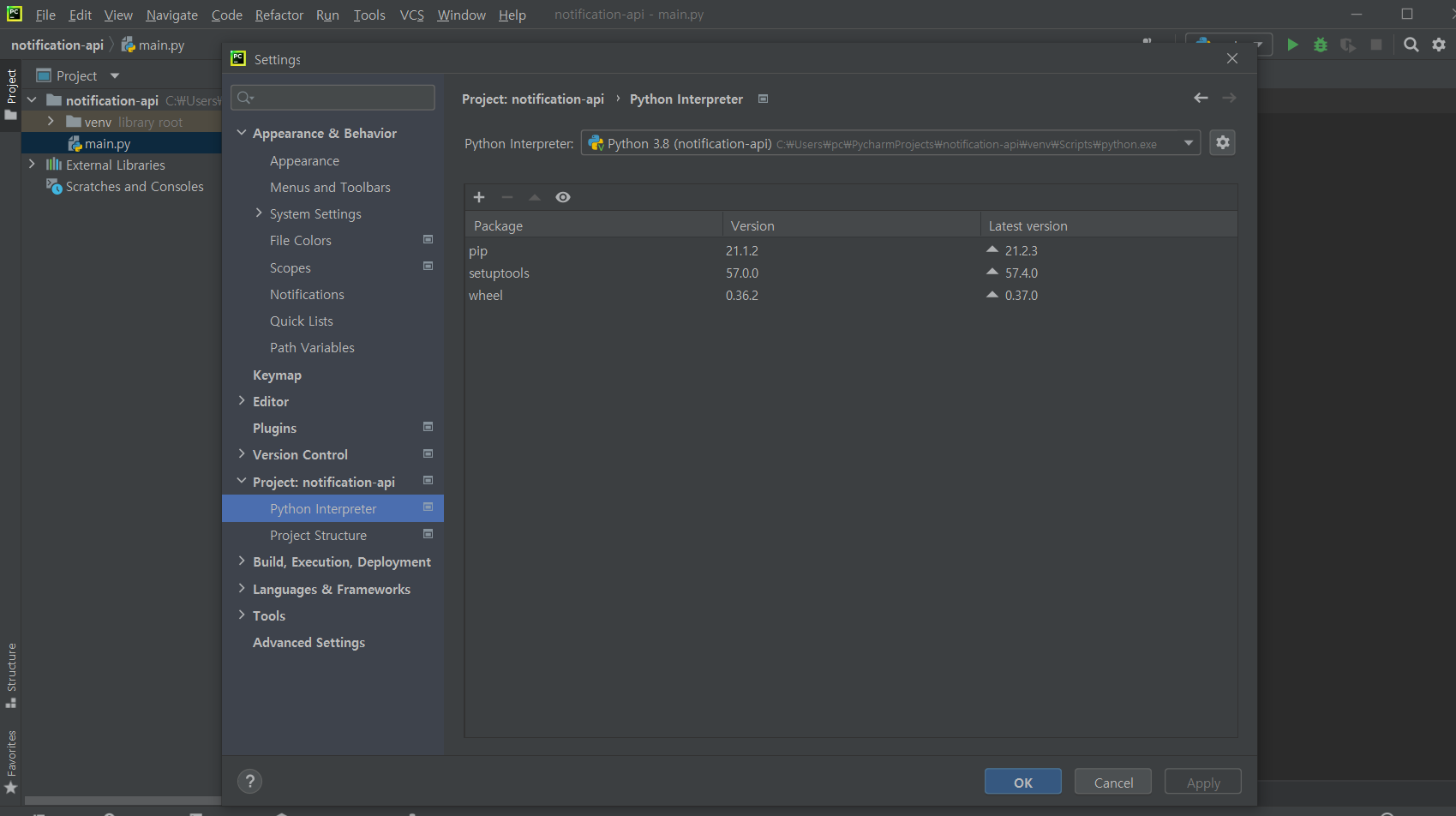Open the File menu
Image resolution: width=1456 pixels, height=816 pixels.
pos(45,15)
